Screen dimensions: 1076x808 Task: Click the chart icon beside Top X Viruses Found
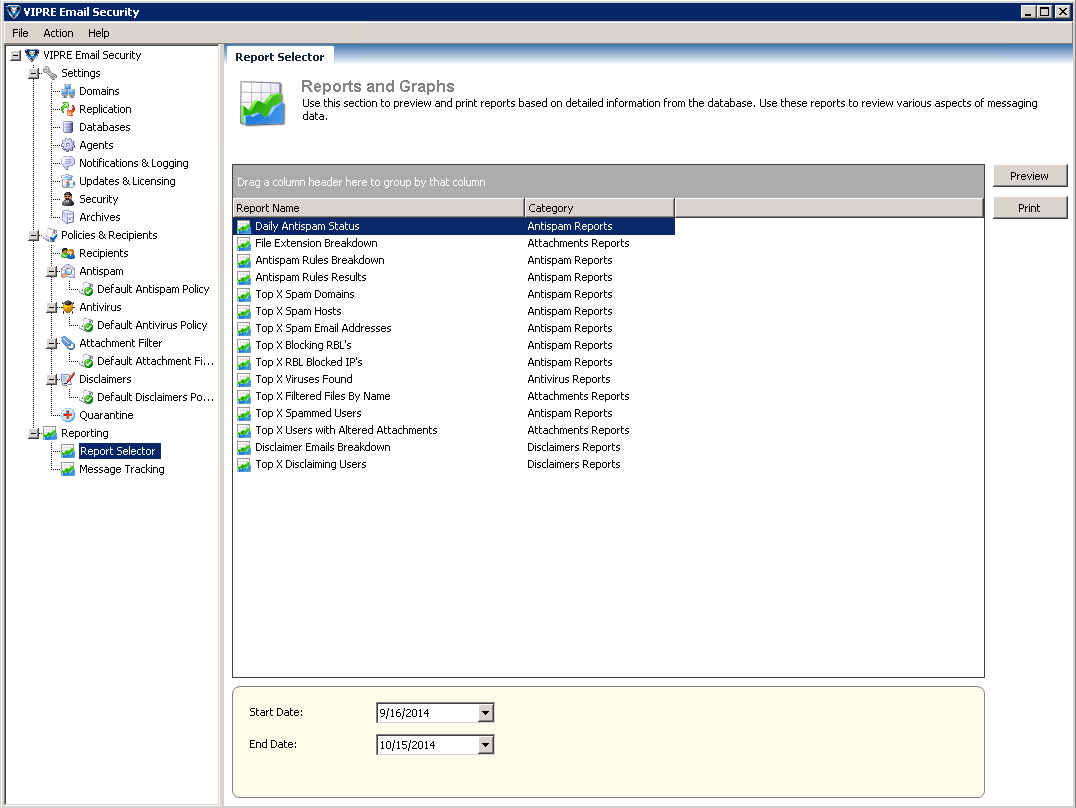(x=244, y=380)
